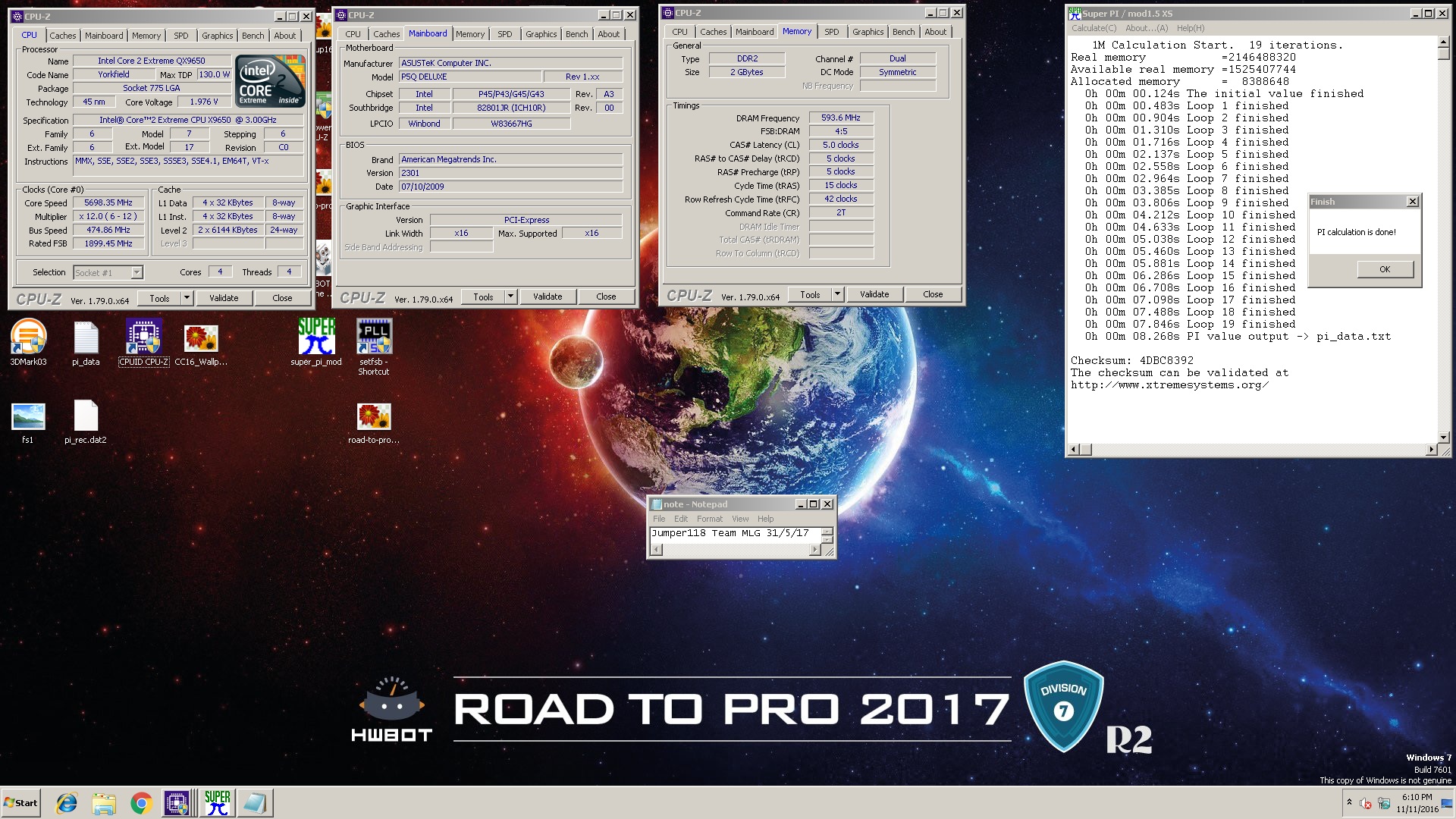Open About tab in Memory CPU-Z window
The width and height of the screenshot is (1456, 819).
(935, 32)
